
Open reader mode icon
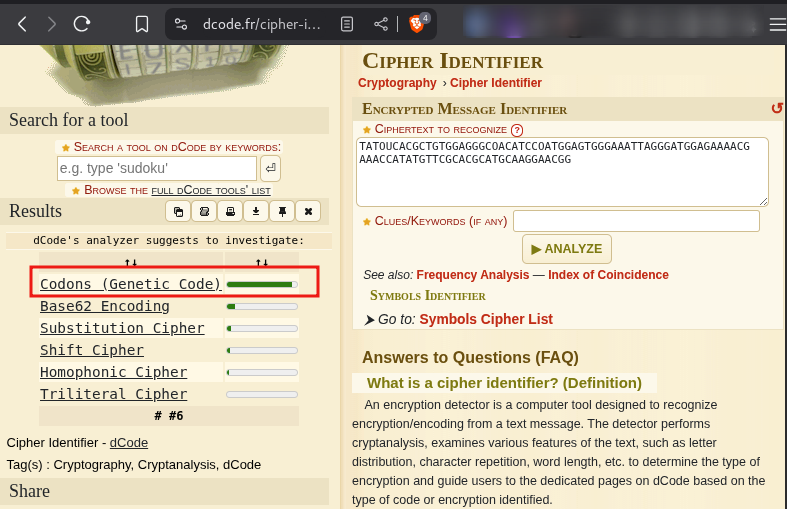347,24
